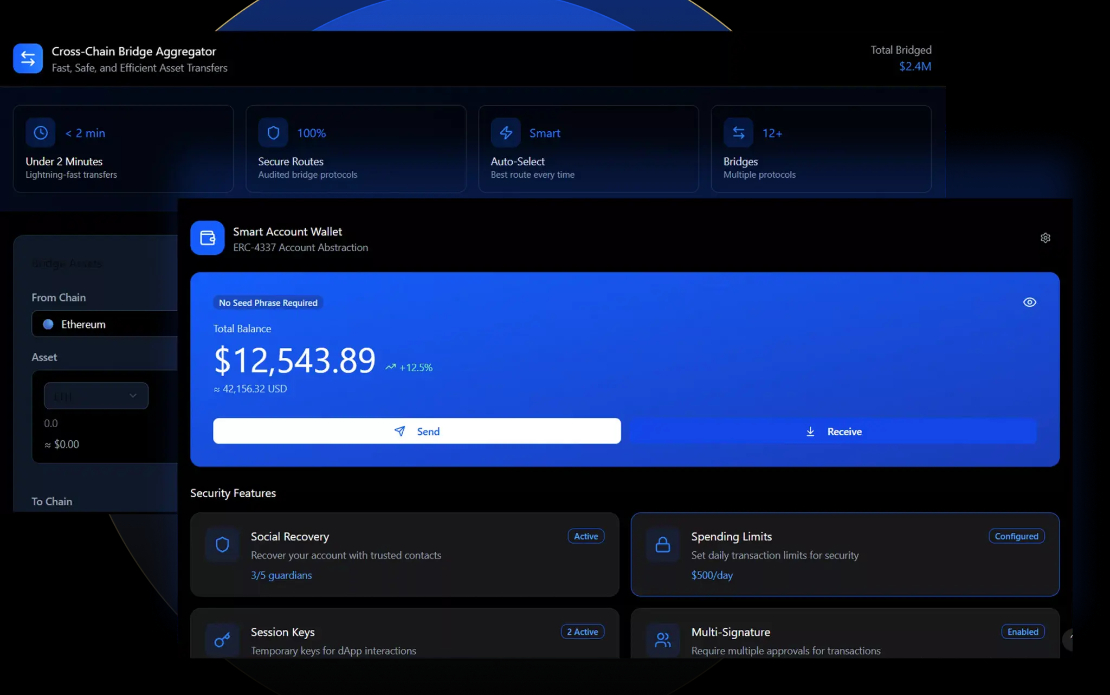The height and width of the screenshot is (695, 1110).
Task: Click the $2.4M Total Bridged value
Action: 915,66
